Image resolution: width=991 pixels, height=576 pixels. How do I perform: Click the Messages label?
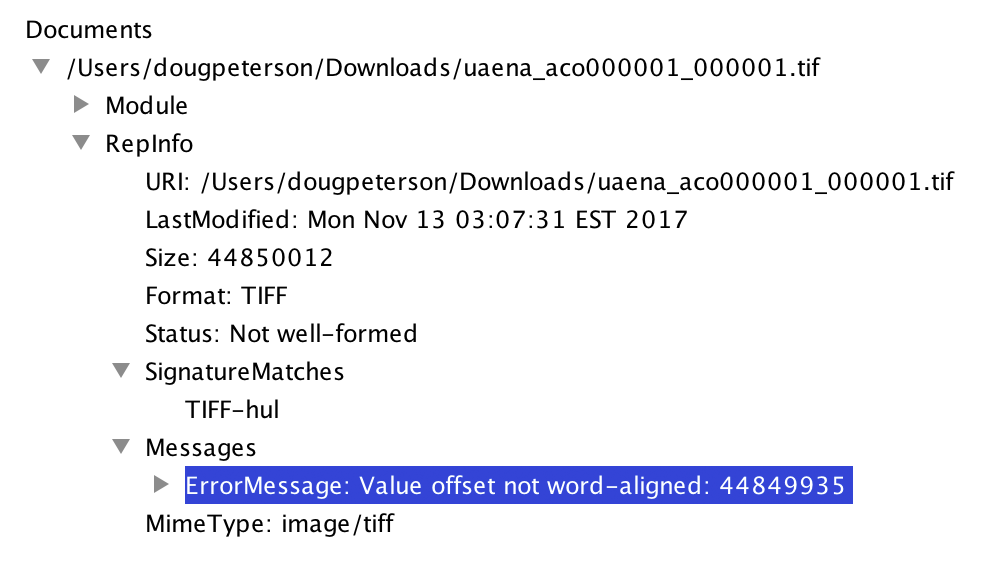click(200, 447)
